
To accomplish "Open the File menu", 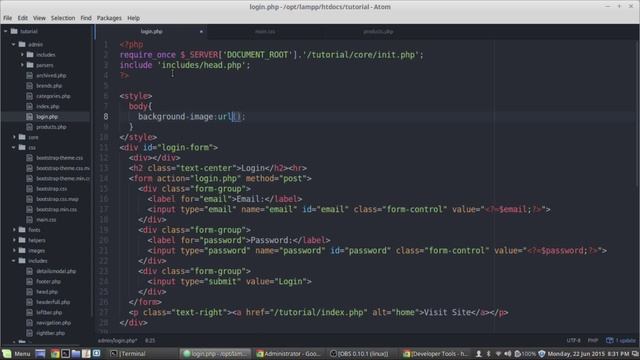I will tap(8, 18).
